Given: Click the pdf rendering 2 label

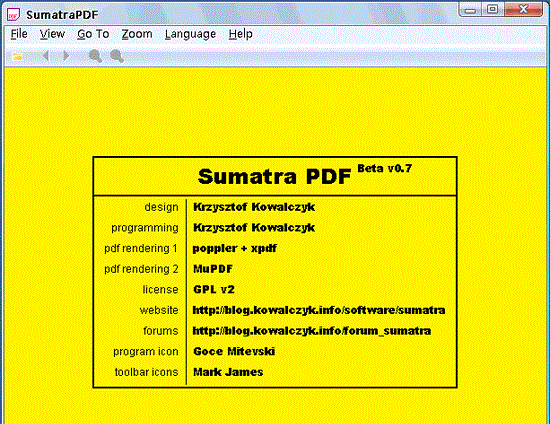Looking at the screenshot, I should [141, 269].
